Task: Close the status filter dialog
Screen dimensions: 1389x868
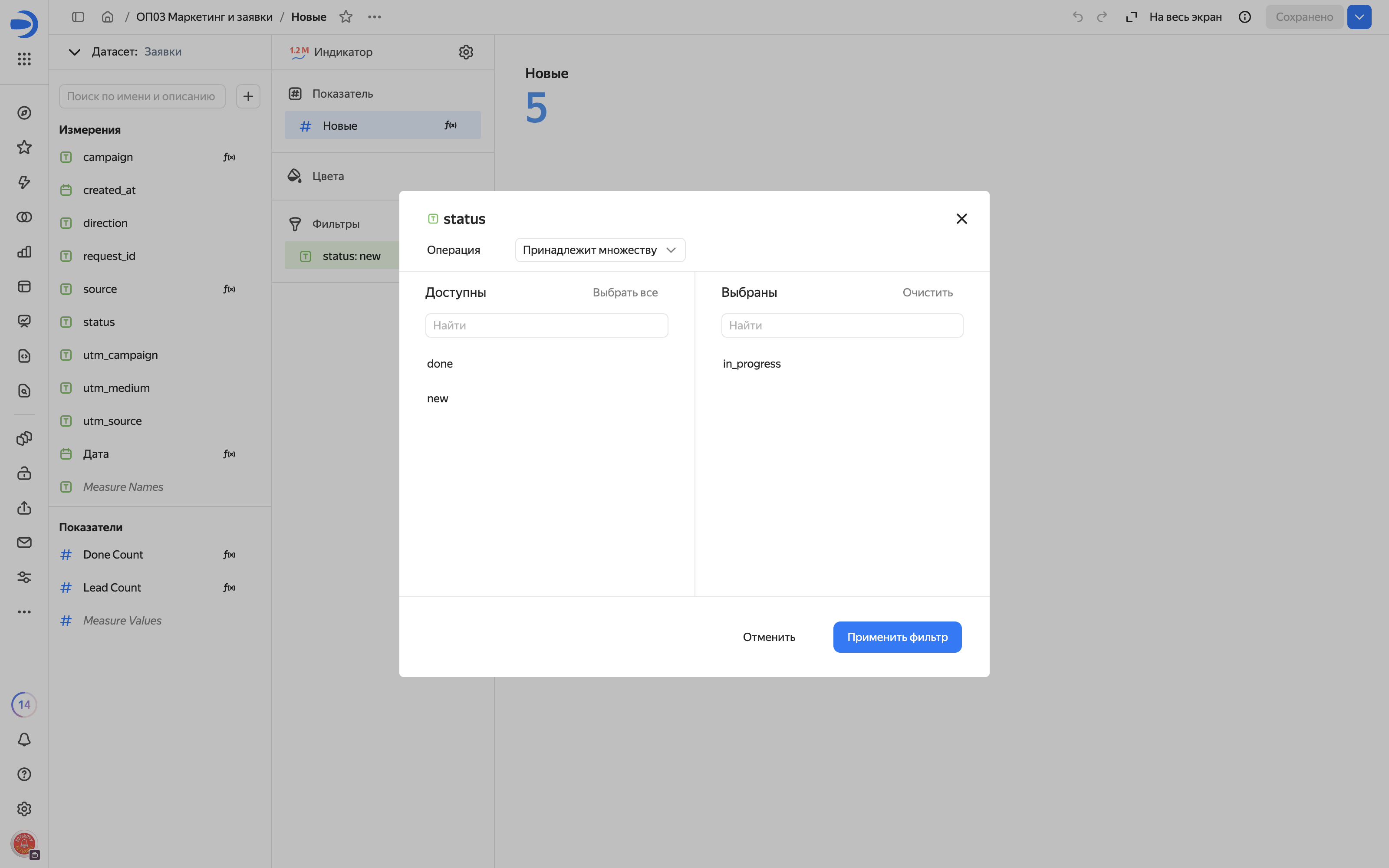Action: tap(961, 219)
